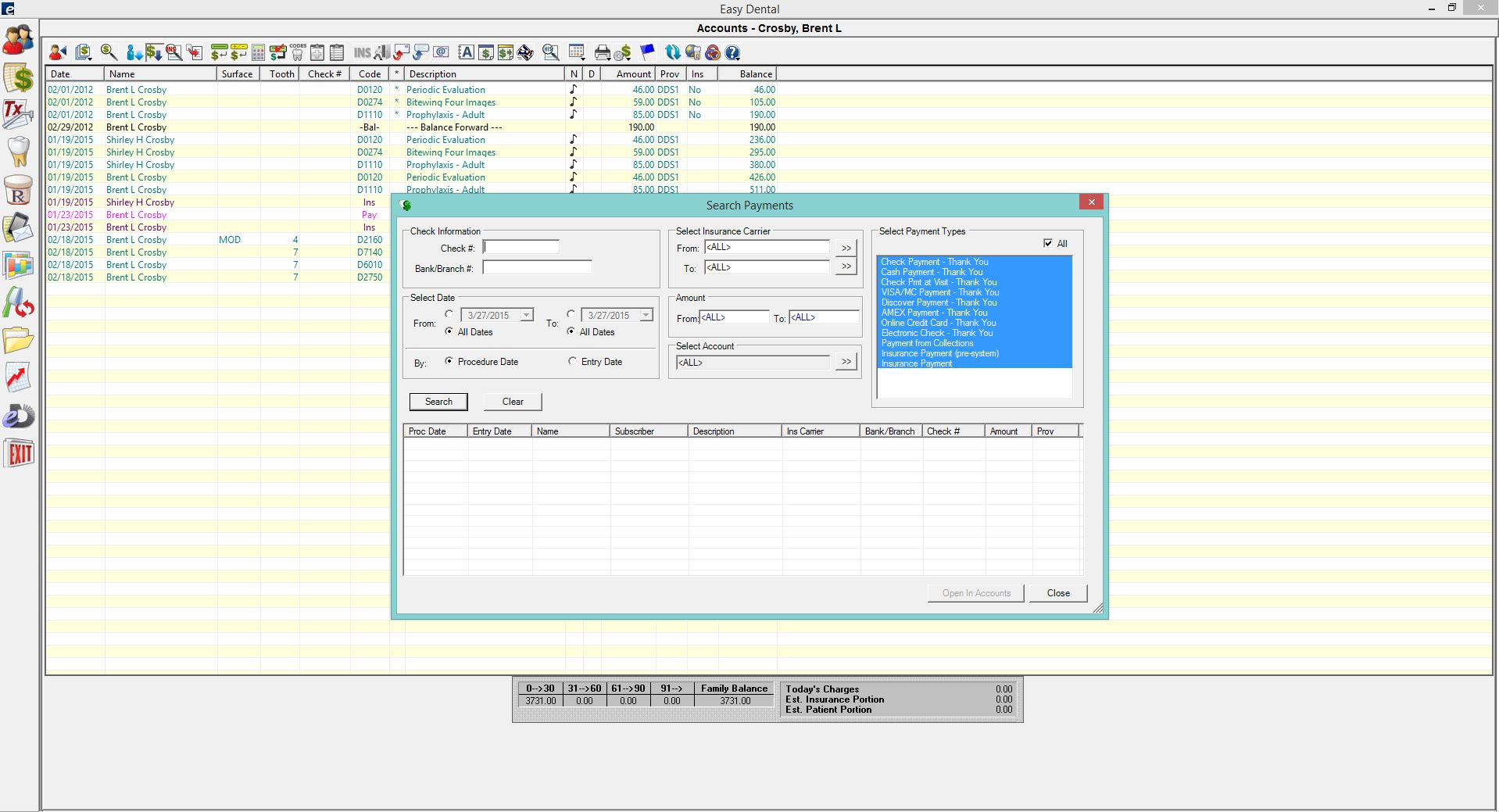This screenshot has height=812, width=1499.
Task: Click the blue flag toolbar icon
Action: (647, 52)
